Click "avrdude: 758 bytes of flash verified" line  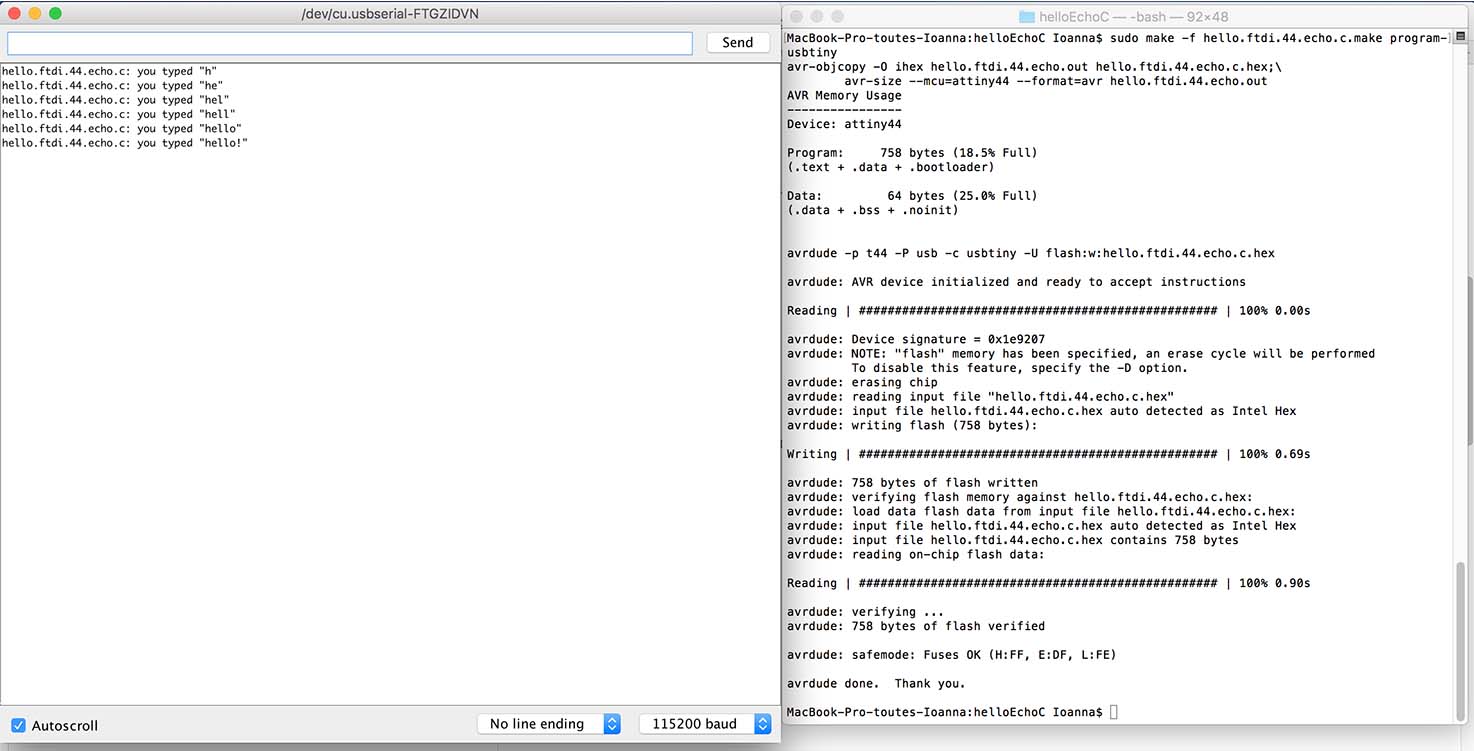[916, 627]
